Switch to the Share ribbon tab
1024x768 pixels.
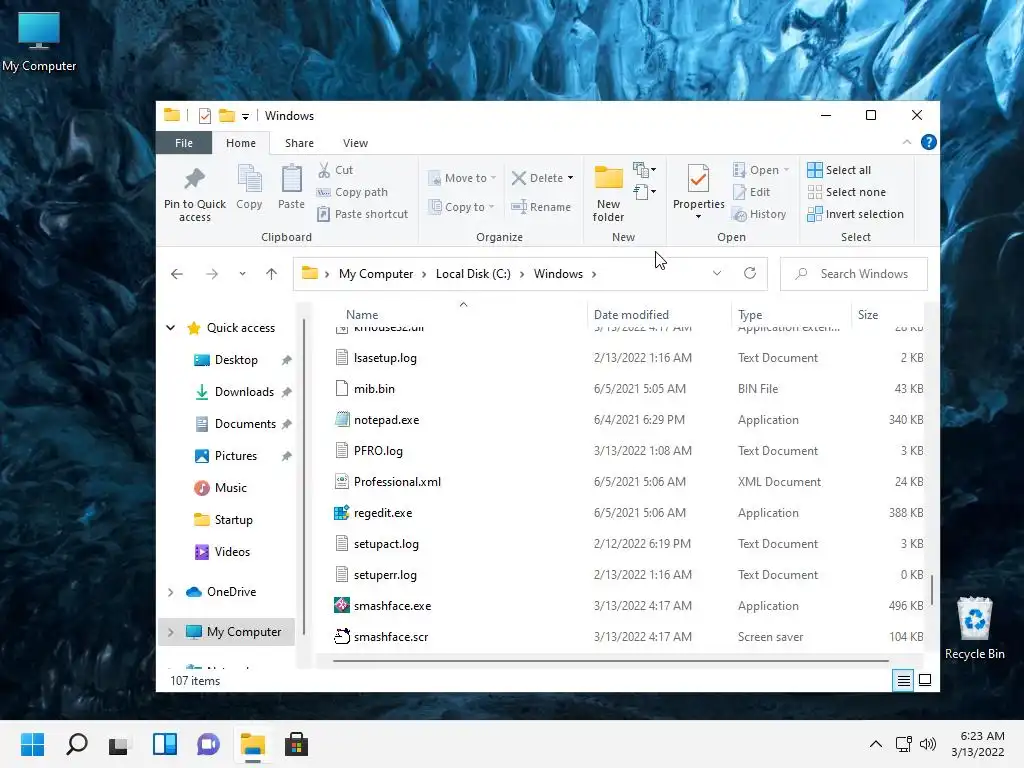299,143
